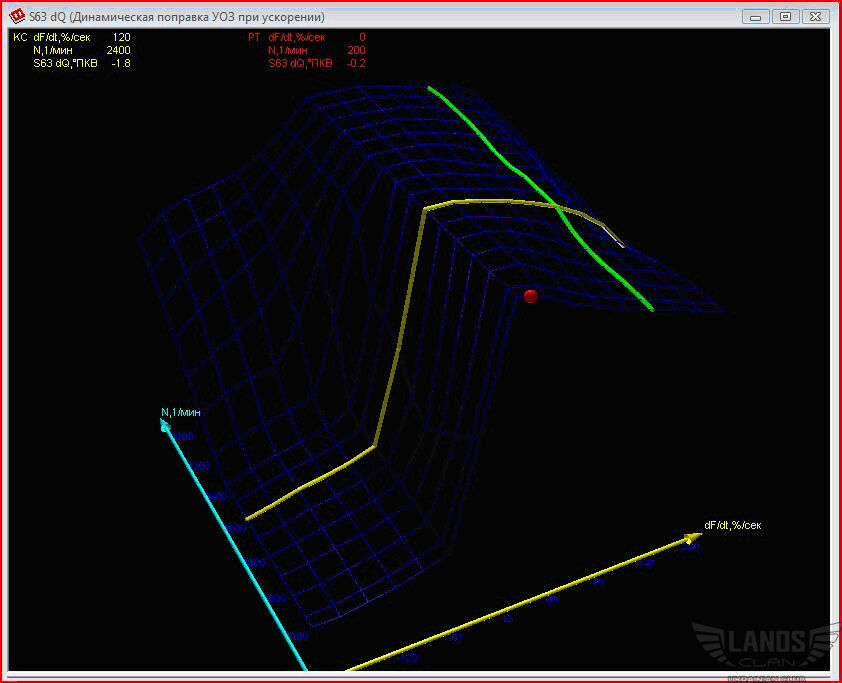The width and height of the screenshot is (842, 683).
Task: Click the yellow KC dF/dt value 120
Action: [x=120, y=37]
